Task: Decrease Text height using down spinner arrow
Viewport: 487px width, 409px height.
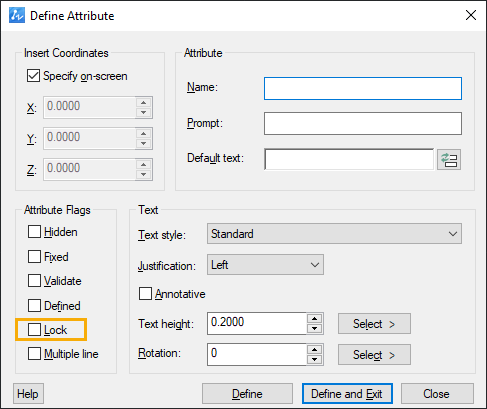Action: tap(314, 329)
